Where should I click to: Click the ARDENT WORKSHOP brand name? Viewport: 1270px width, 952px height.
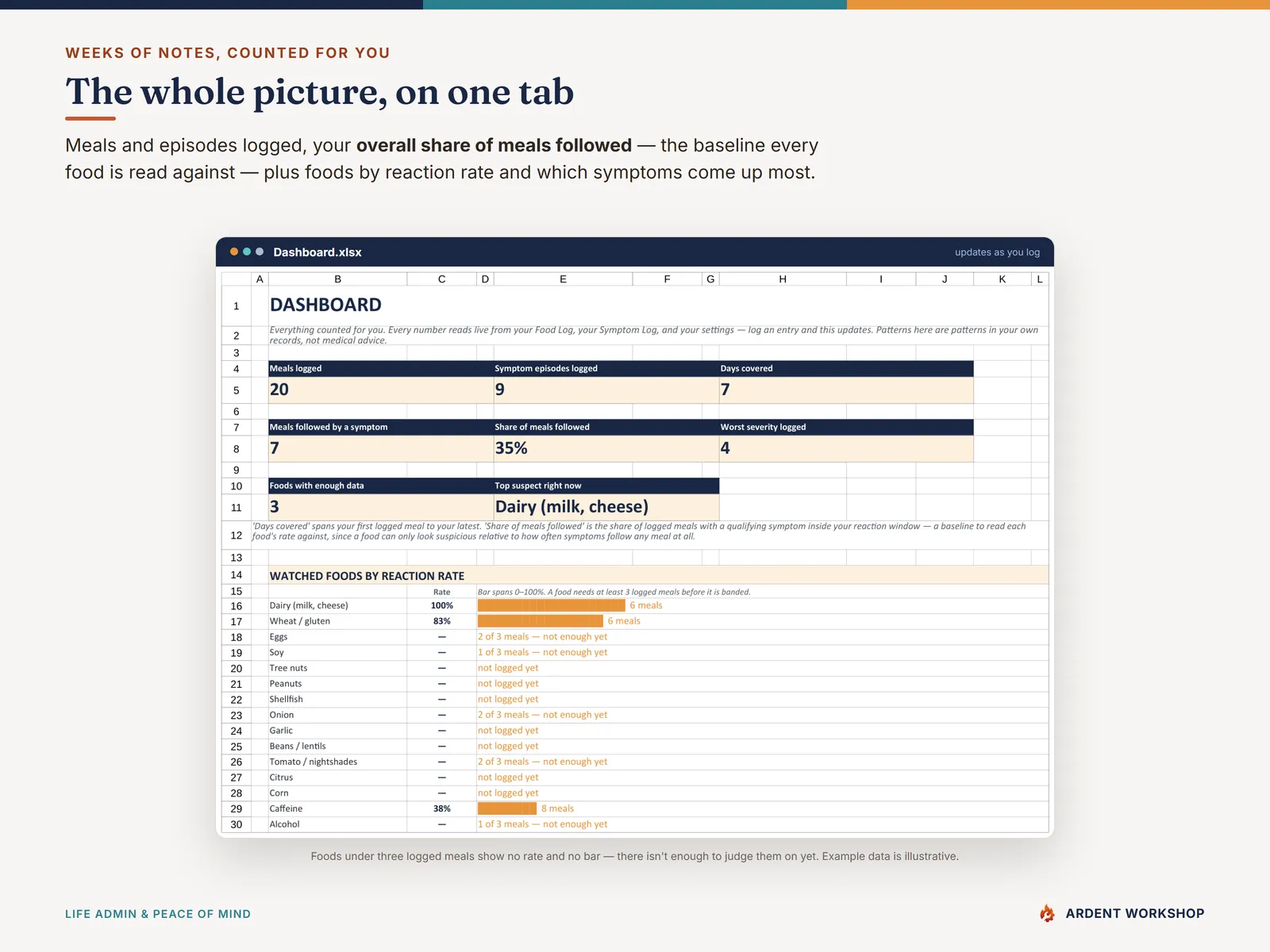1135,914
